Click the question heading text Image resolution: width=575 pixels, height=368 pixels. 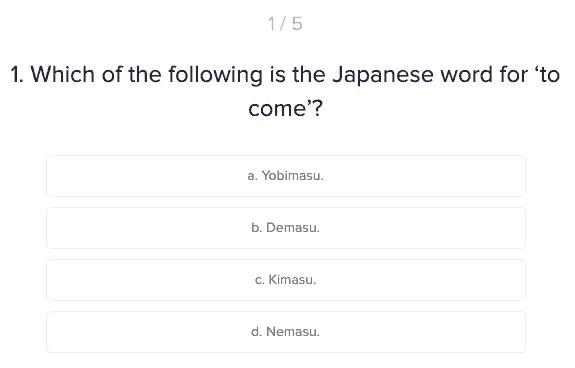(285, 91)
